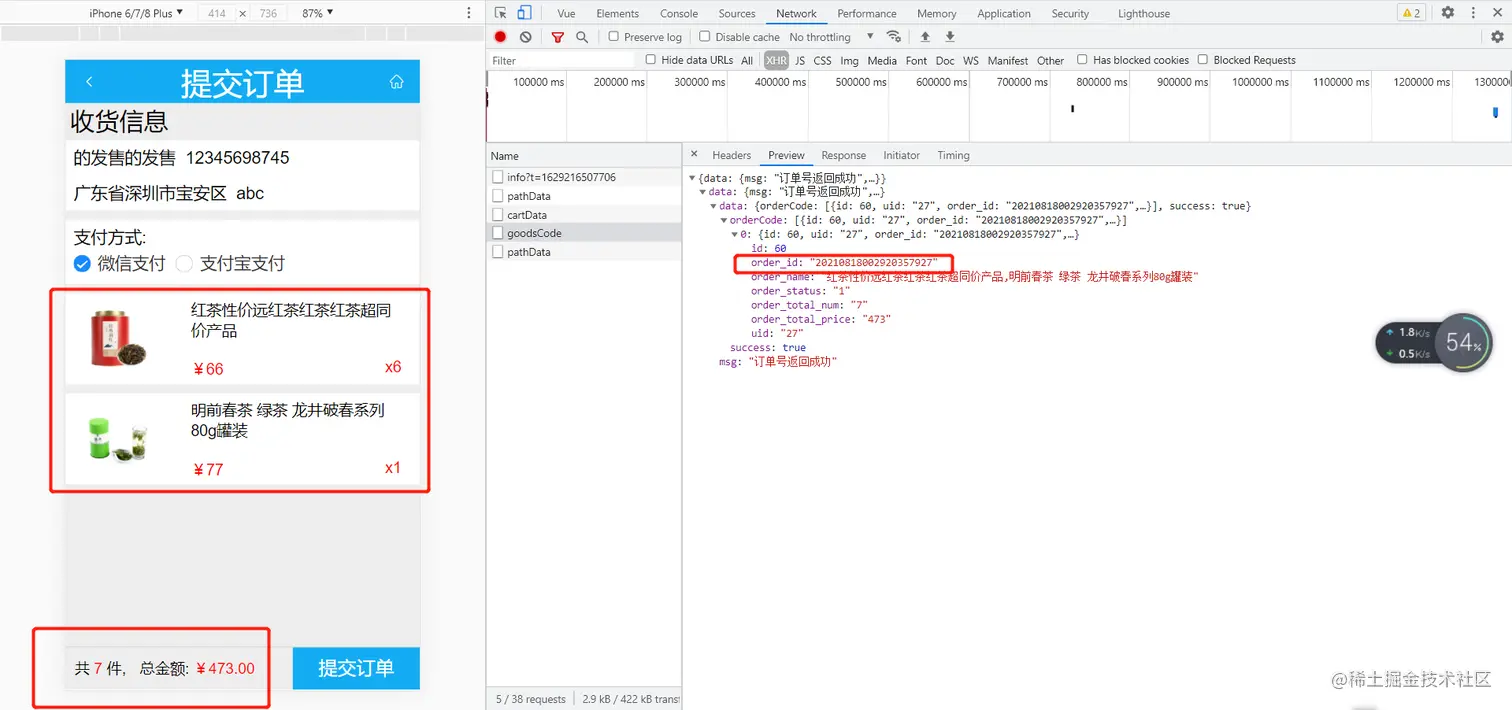This screenshot has height=710, width=1512.
Task: Collapse data node containing orderCode
Action: (712, 206)
